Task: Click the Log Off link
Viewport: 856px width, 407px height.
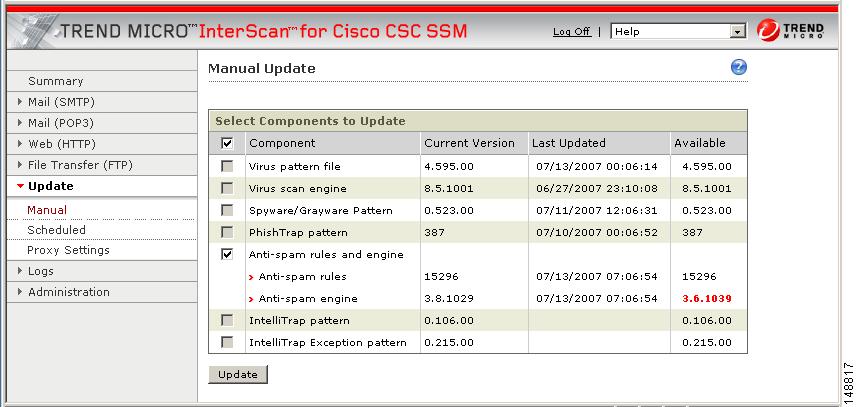Action: (x=572, y=32)
